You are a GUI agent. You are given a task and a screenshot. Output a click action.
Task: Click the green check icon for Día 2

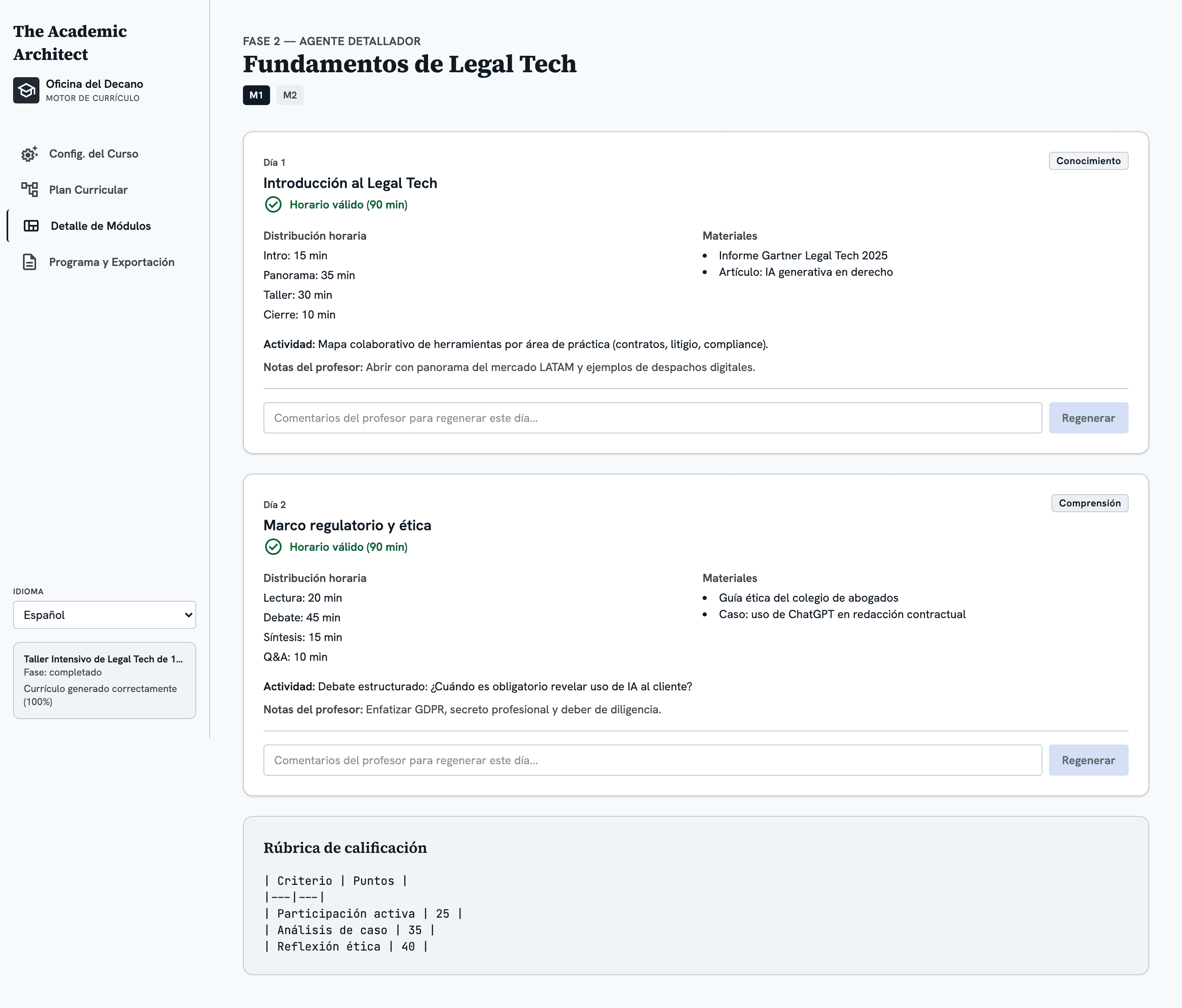[x=273, y=547]
